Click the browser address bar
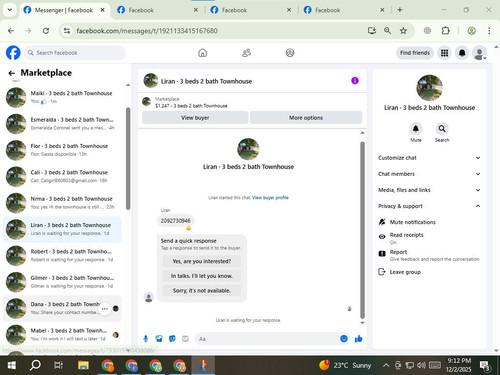500x375 pixels. coord(213,31)
